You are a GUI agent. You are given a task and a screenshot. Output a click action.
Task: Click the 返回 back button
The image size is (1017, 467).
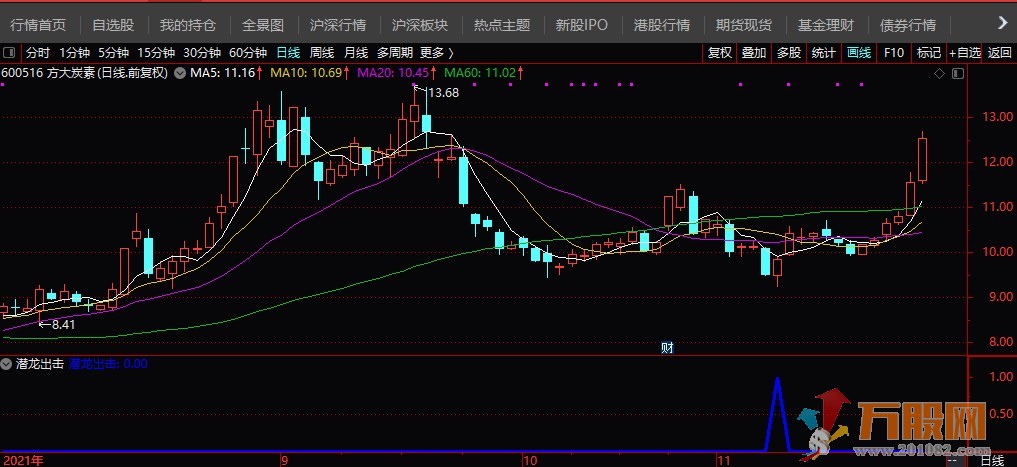tap(999, 53)
